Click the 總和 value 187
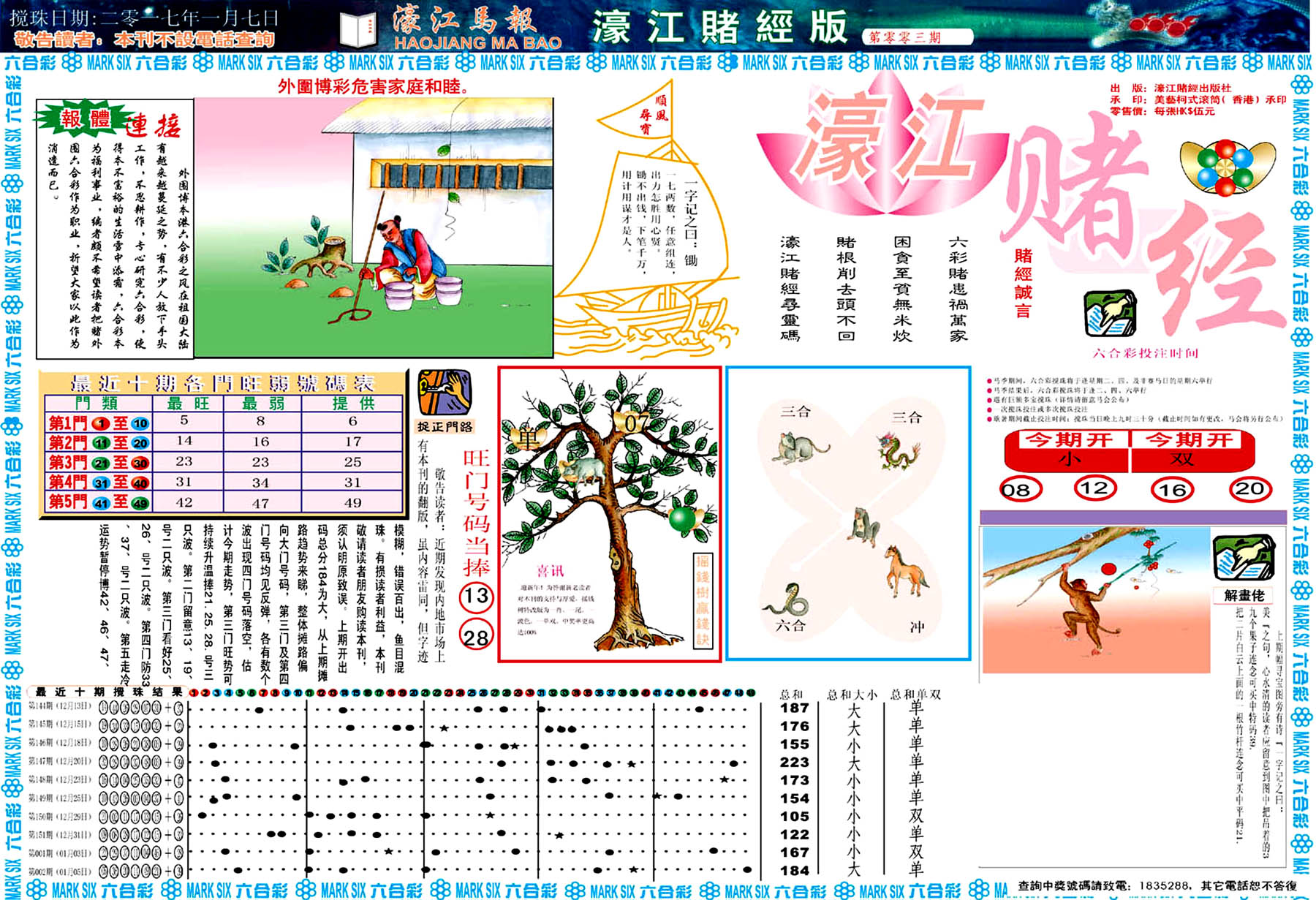This screenshot has height=900, width=1316. click(794, 708)
